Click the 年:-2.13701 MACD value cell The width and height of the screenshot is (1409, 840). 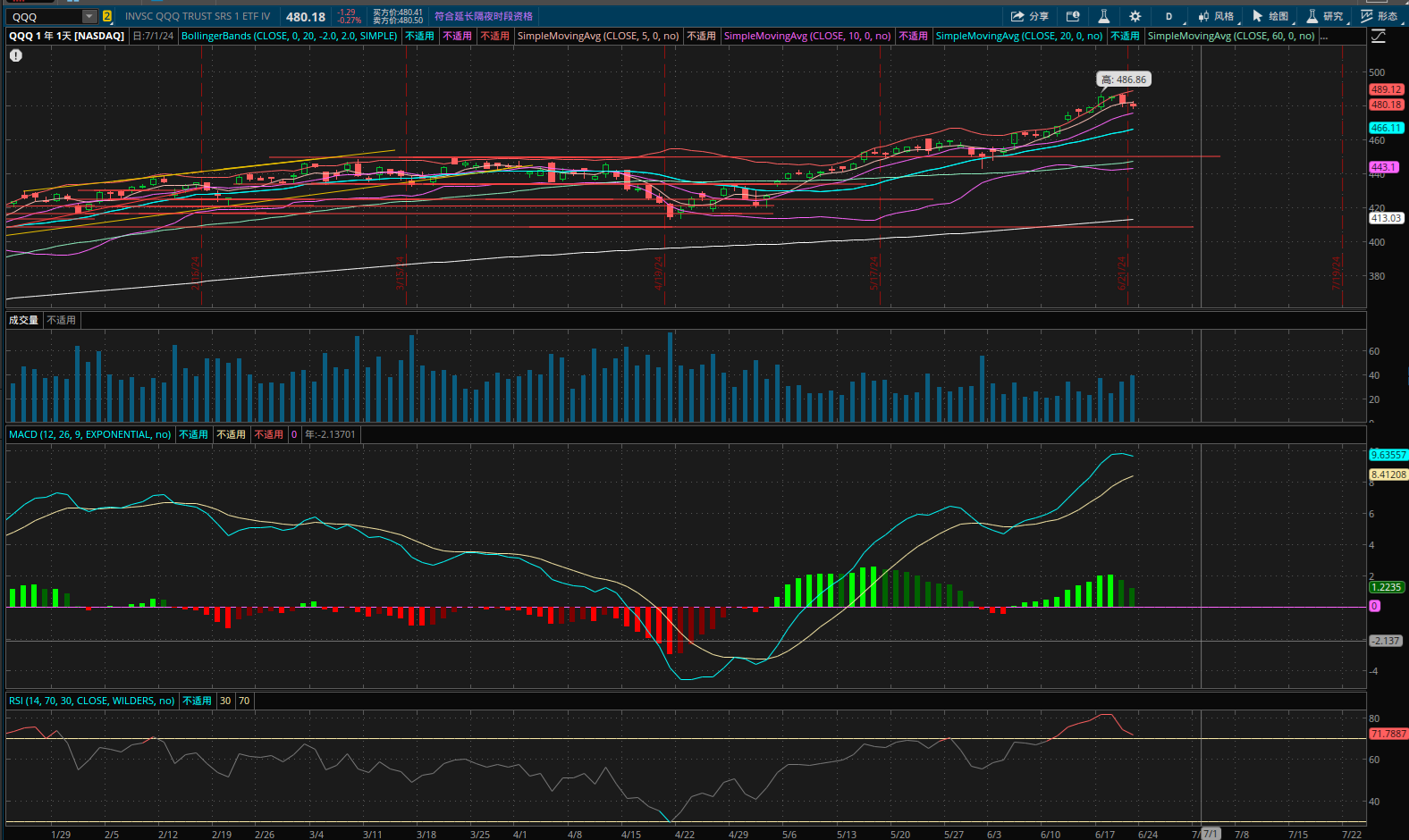[330, 434]
